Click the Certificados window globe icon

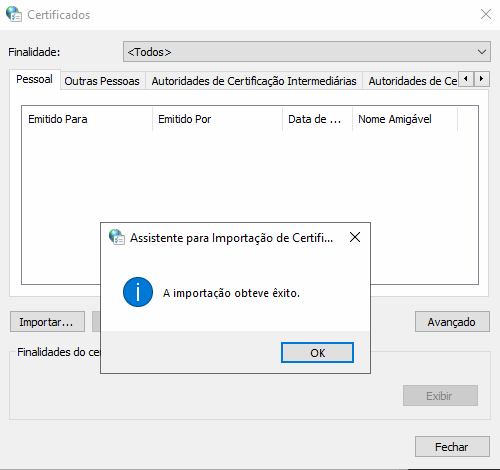point(14,14)
